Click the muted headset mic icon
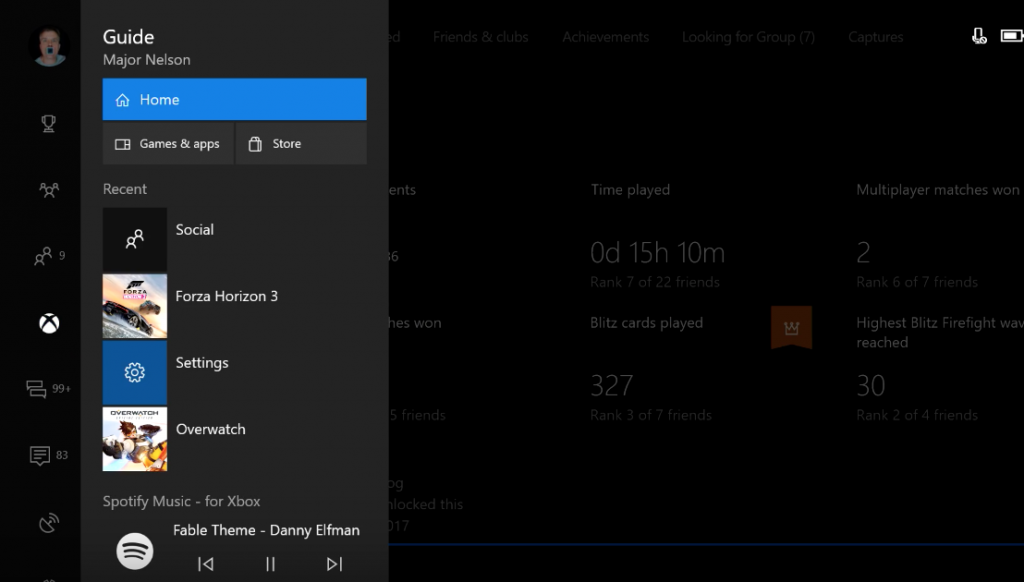1024x582 pixels. click(x=979, y=36)
